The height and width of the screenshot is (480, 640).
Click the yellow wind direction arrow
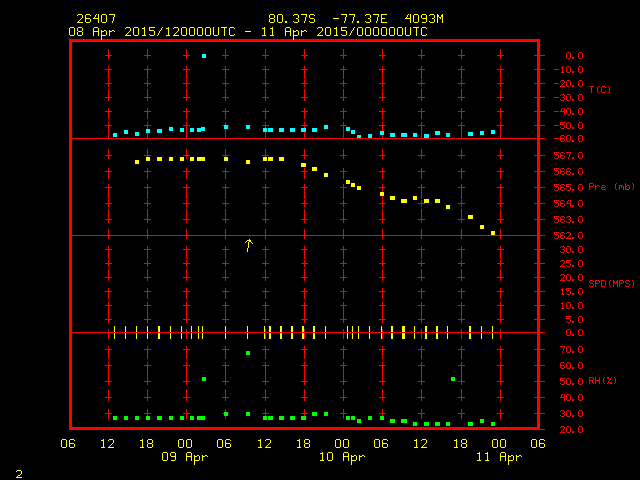click(x=249, y=245)
